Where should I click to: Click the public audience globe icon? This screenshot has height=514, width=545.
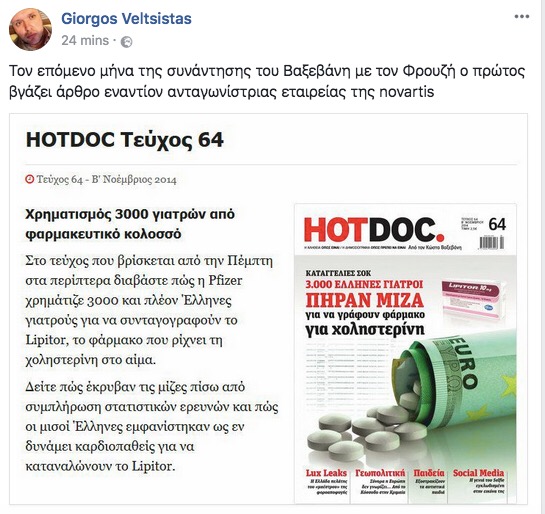[x=126, y=42]
